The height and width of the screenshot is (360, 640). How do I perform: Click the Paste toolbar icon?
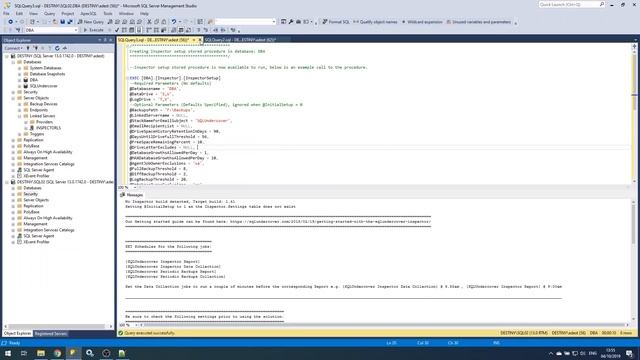coord(164,22)
